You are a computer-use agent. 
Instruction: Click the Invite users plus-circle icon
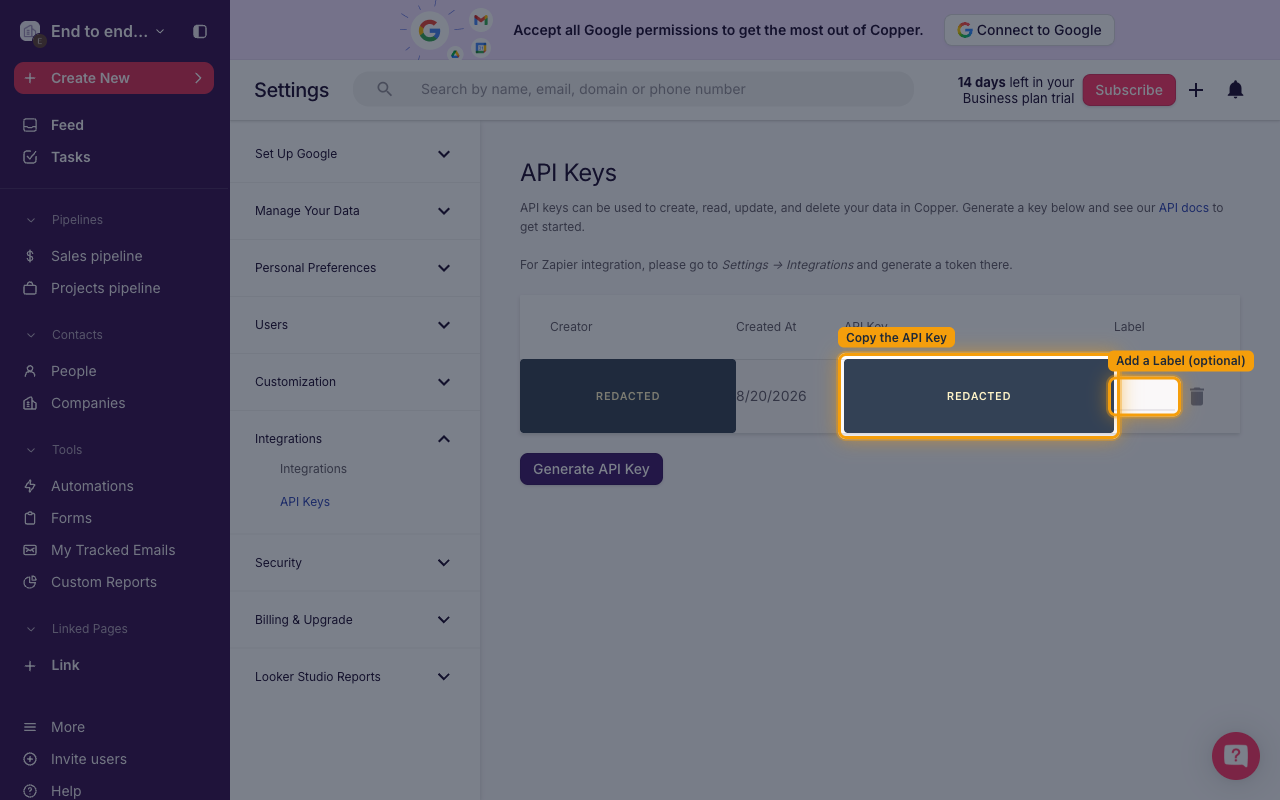point(30,759)
